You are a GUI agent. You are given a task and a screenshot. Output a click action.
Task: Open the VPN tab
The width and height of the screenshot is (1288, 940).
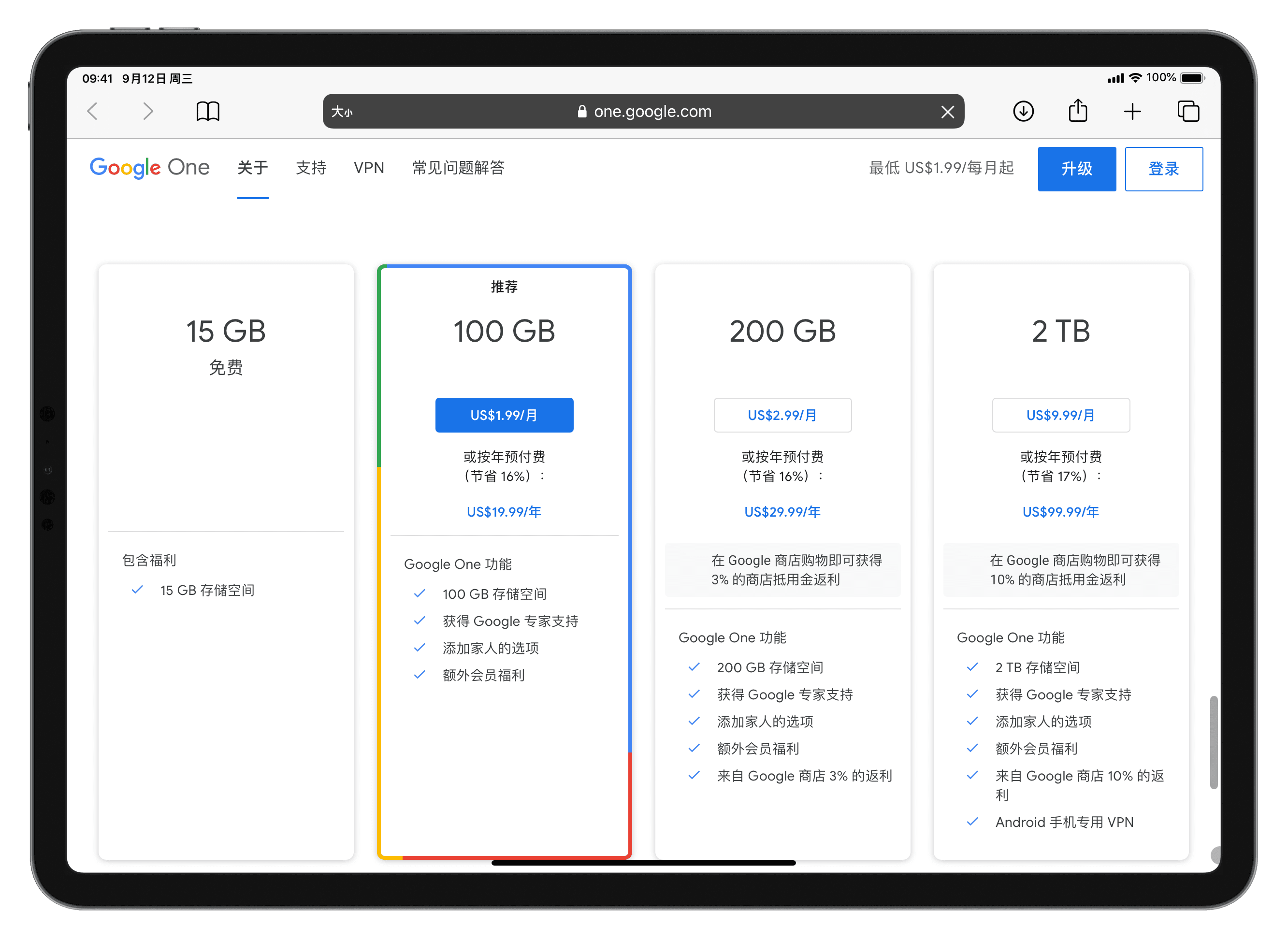point(369,167)
